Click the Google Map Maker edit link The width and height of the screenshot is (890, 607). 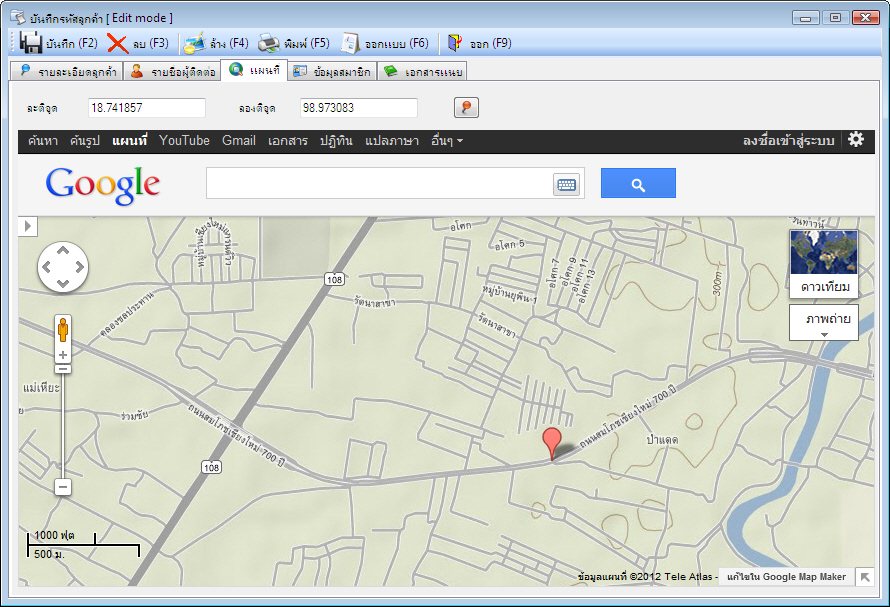786,577
